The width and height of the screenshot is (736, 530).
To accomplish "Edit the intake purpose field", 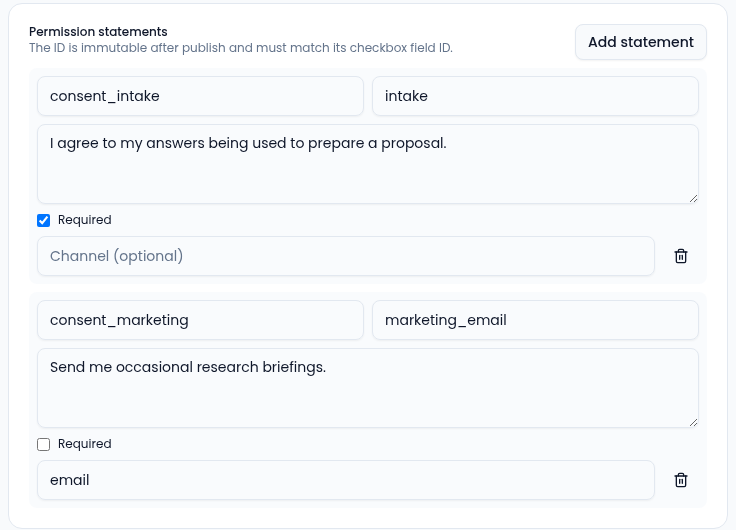I will tap(535, 96).
